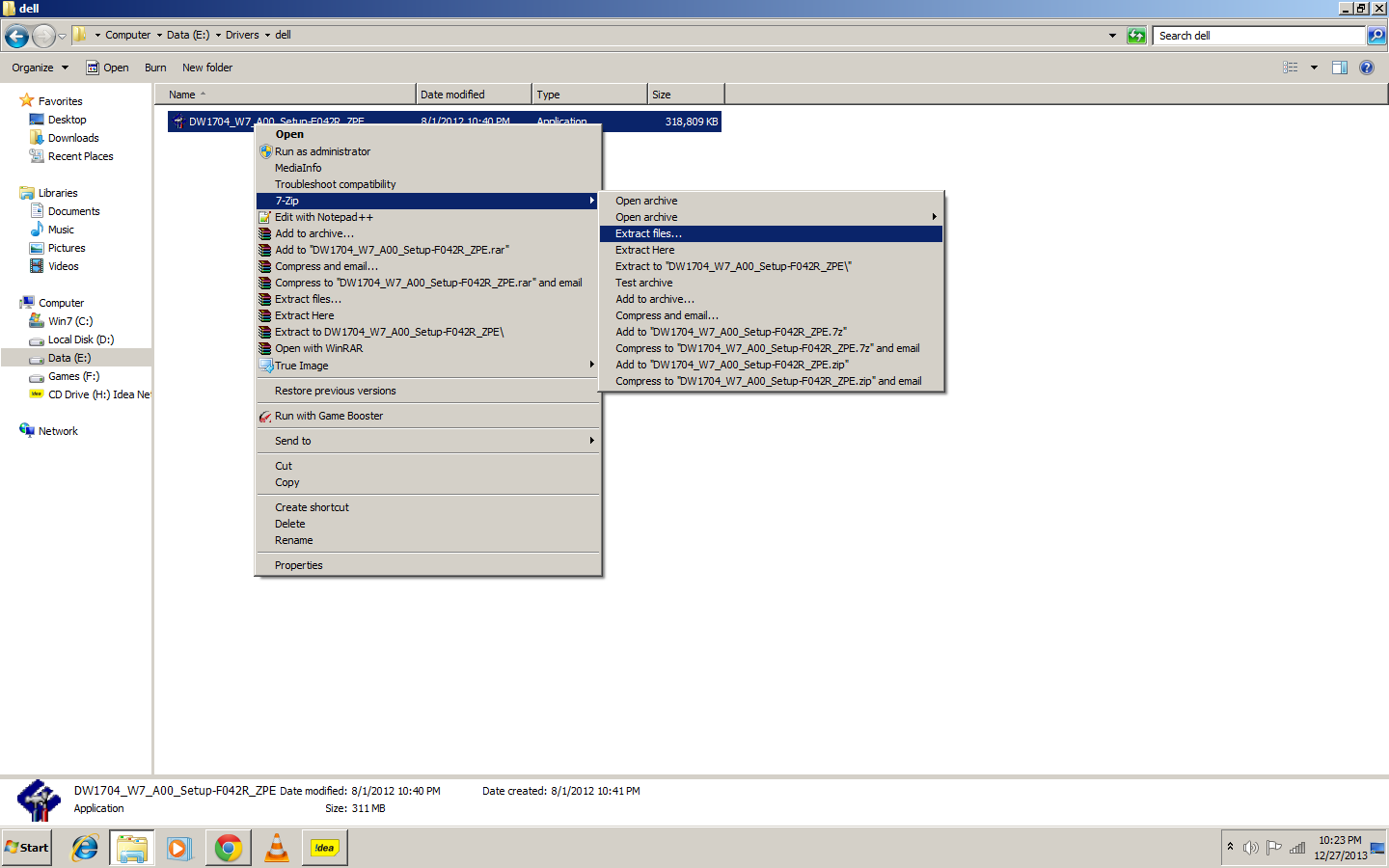The width and height of the screenshot is (1389, 868).
Task: Click the network signal tray icon
Action: coord(1297,848)
